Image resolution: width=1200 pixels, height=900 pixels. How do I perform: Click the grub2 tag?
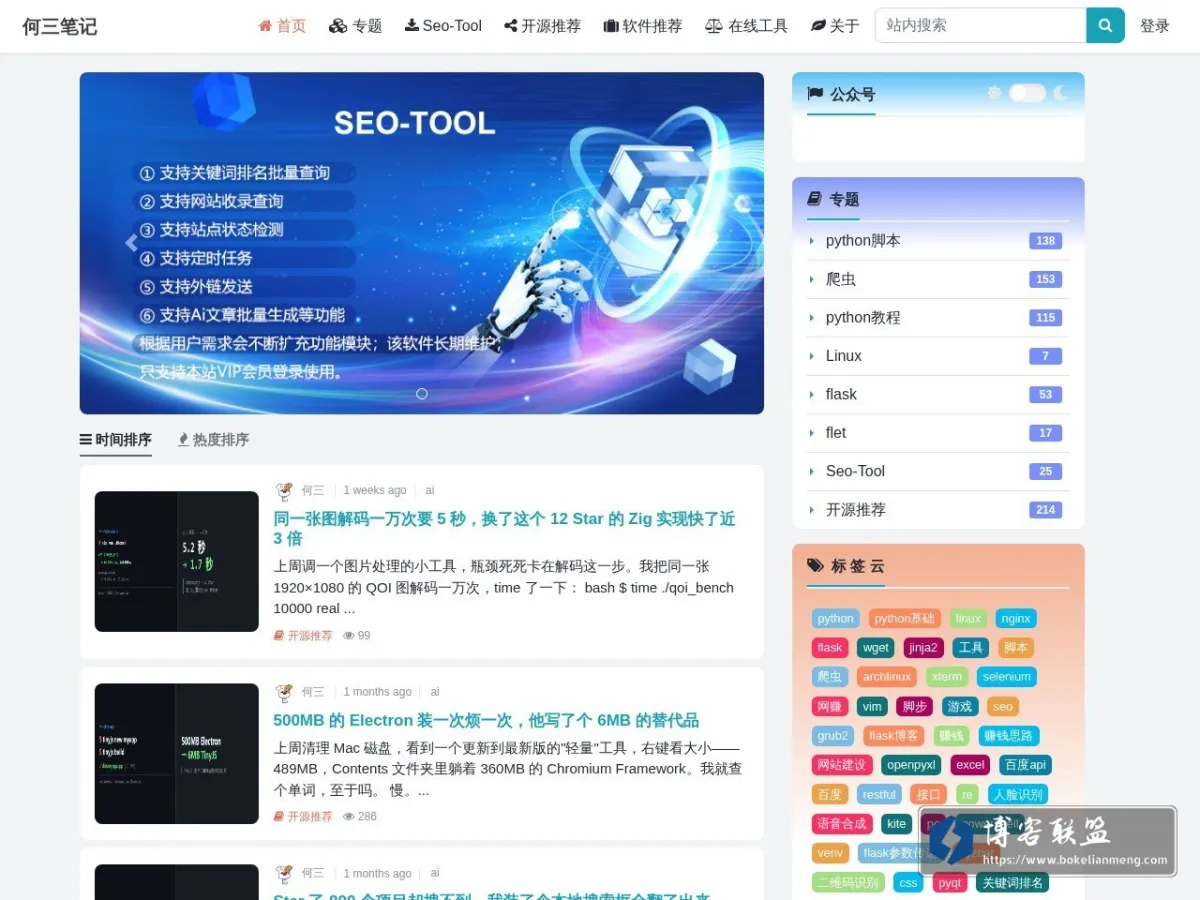(x=833, y=736)
